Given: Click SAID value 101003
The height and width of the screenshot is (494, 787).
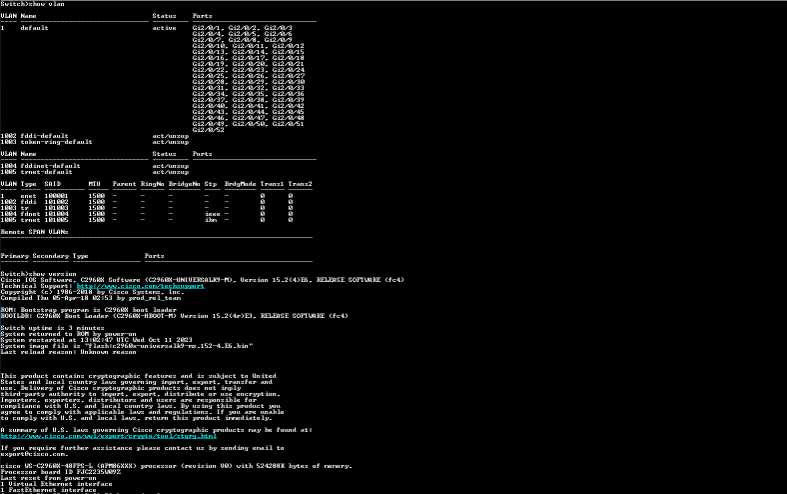Looking at the screenshot, I should [x=56, y=208].
